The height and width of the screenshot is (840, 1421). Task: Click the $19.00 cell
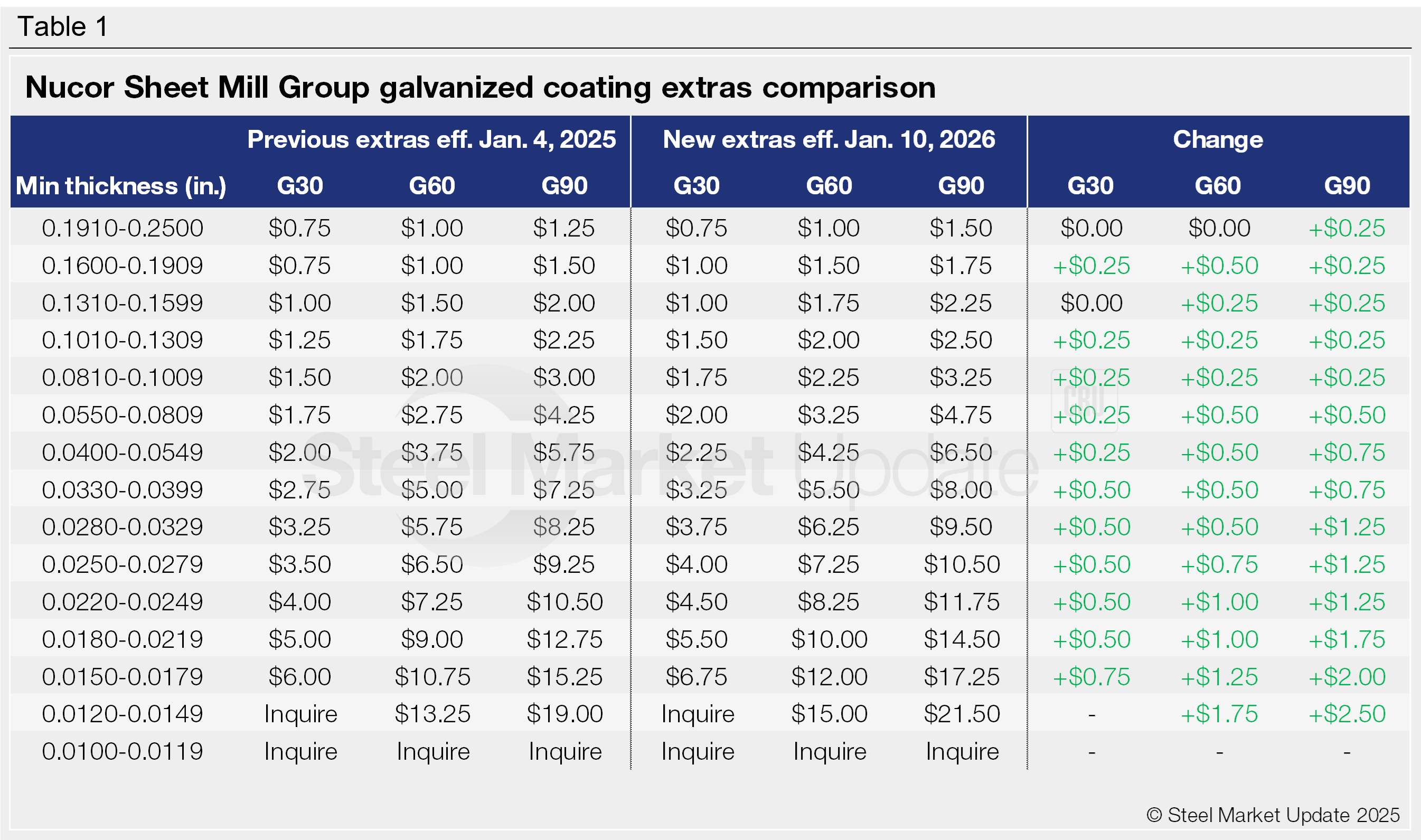point(564,714)
